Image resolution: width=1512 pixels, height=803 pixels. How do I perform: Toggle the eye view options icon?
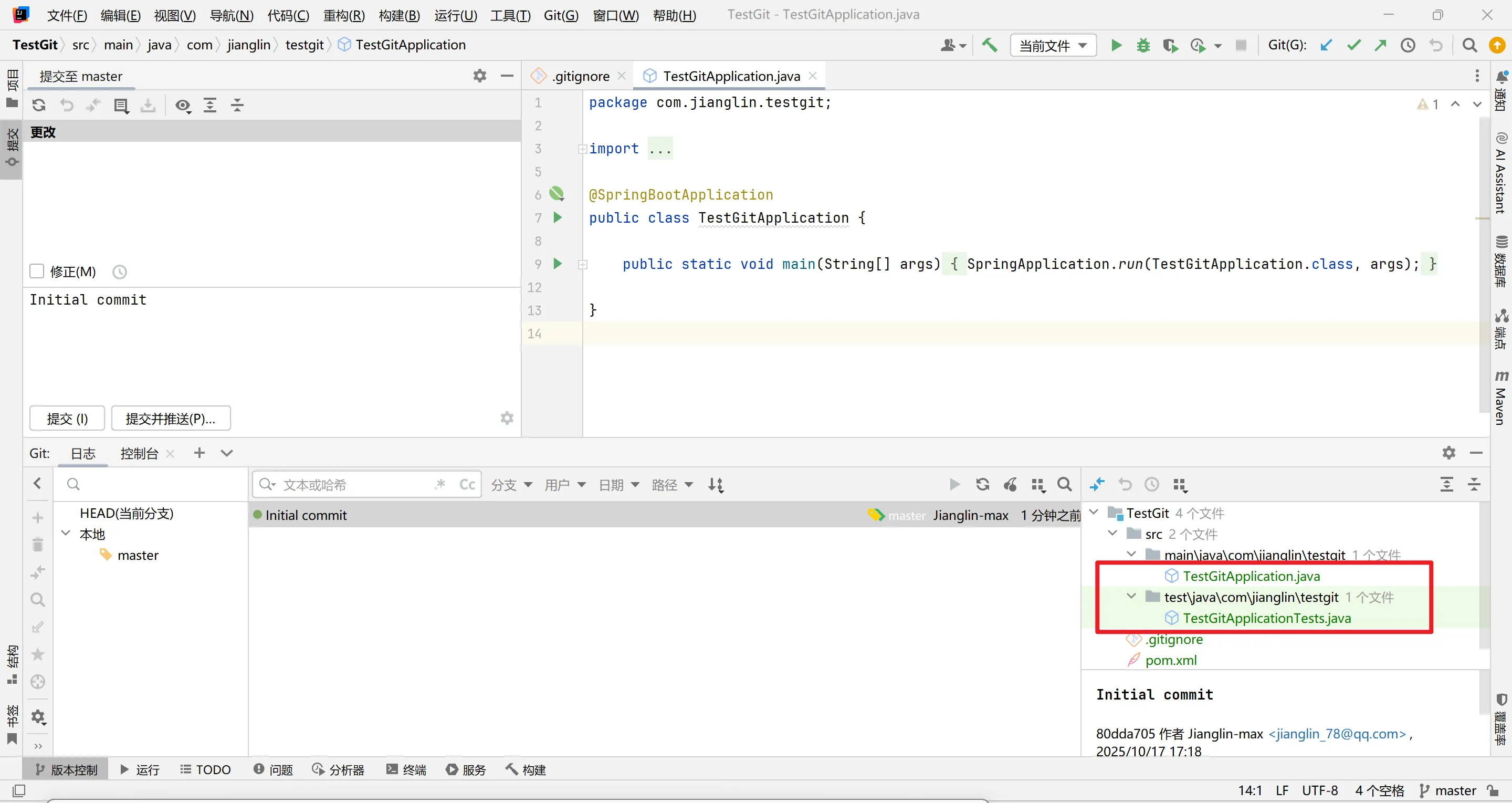(x=183, y=106)
